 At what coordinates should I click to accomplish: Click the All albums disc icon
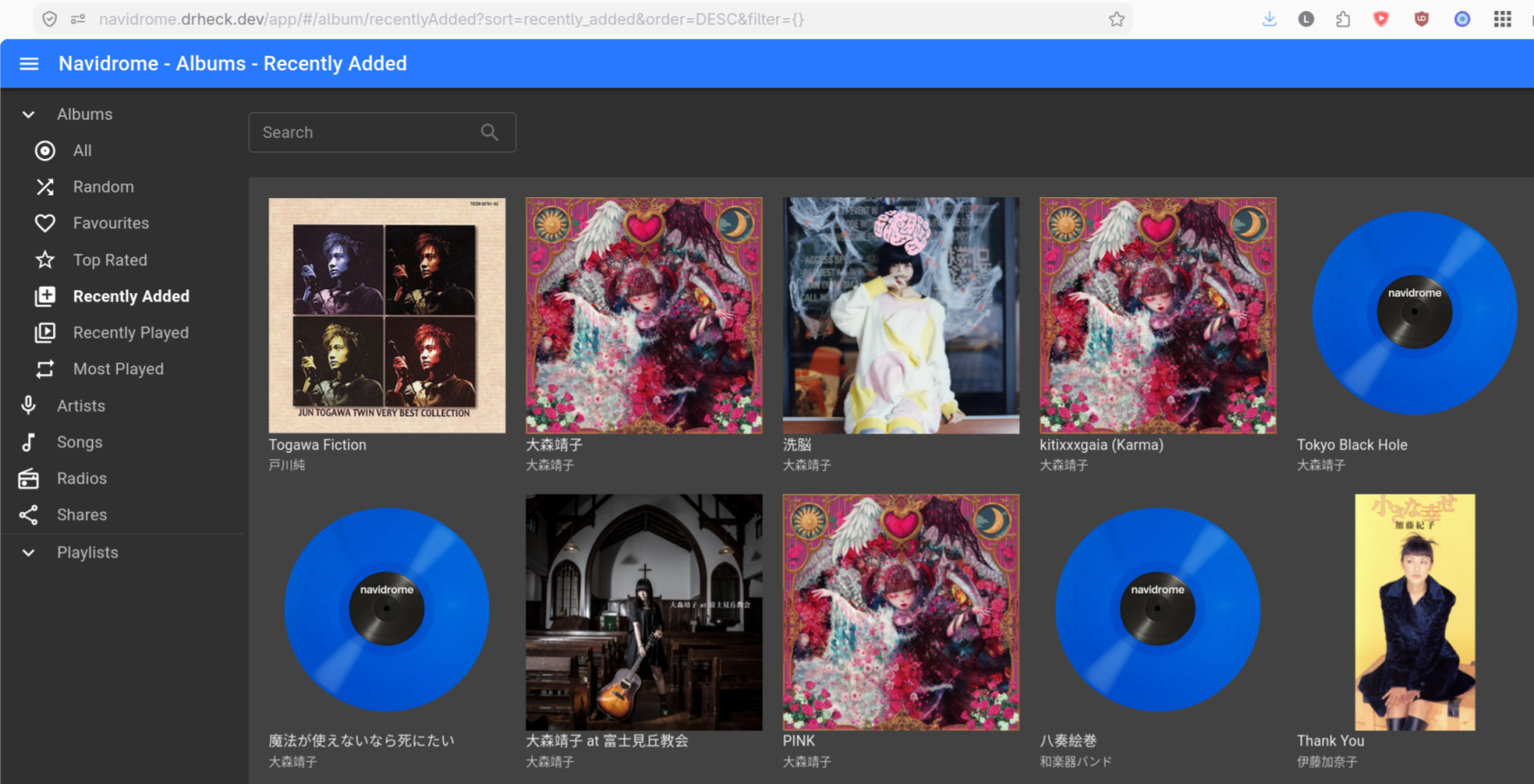click(45, 151)
